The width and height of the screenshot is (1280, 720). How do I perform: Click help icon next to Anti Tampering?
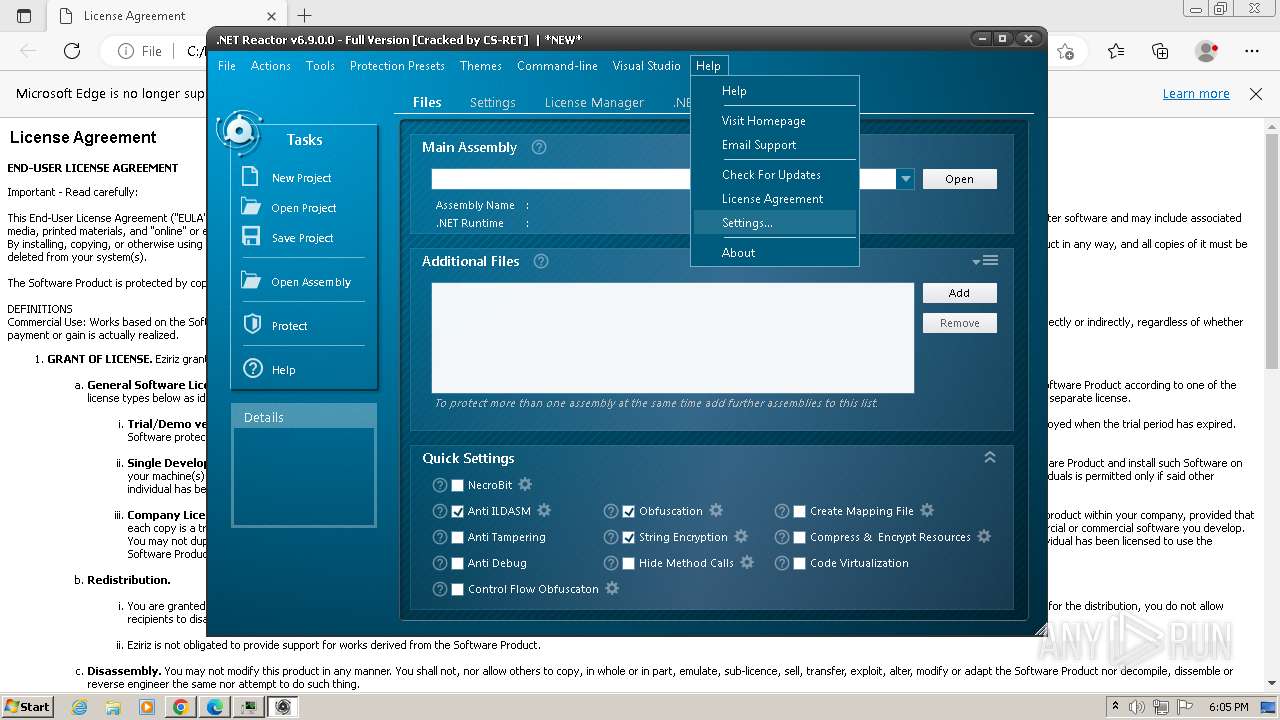coord(440,537)
